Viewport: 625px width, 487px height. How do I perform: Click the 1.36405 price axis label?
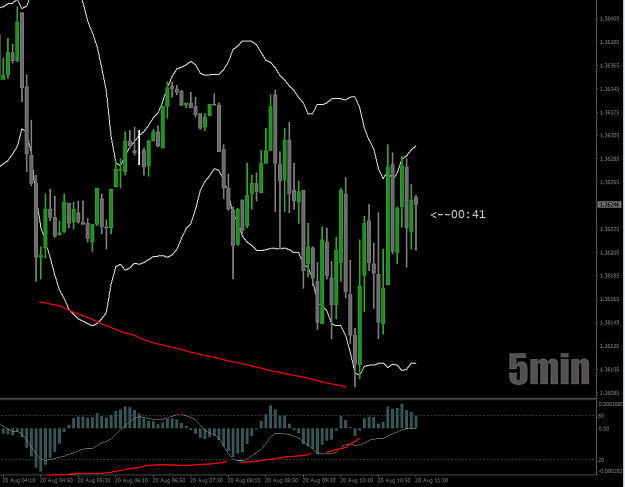(x=610, y=18)
